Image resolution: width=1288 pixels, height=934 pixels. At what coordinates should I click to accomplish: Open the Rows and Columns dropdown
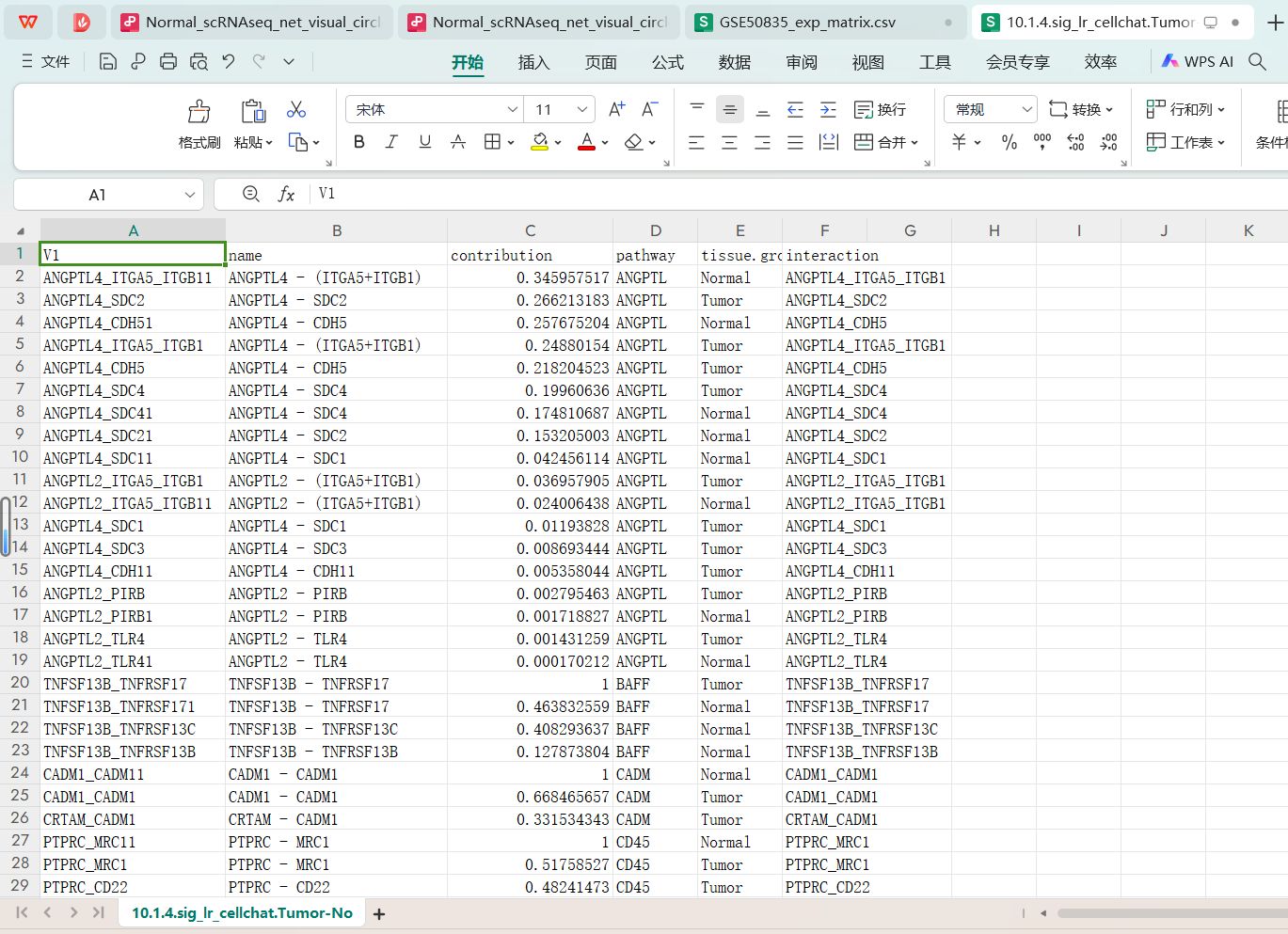pyautogui.click(x=1185, y=109)
